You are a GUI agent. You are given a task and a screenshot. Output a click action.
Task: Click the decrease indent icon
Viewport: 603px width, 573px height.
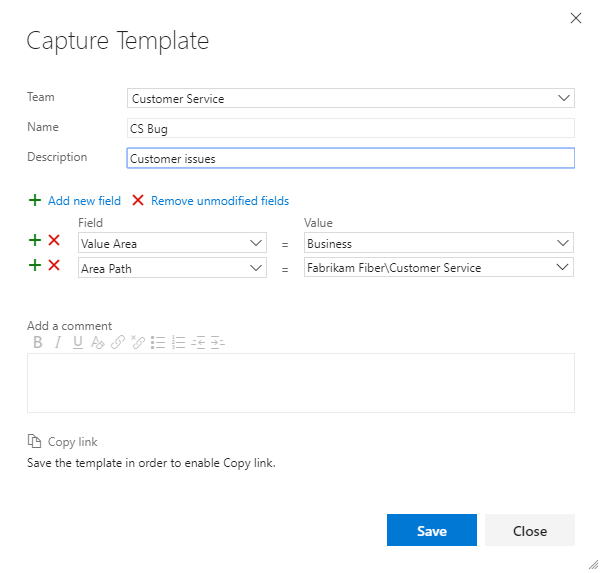click(x=199, y=342)
